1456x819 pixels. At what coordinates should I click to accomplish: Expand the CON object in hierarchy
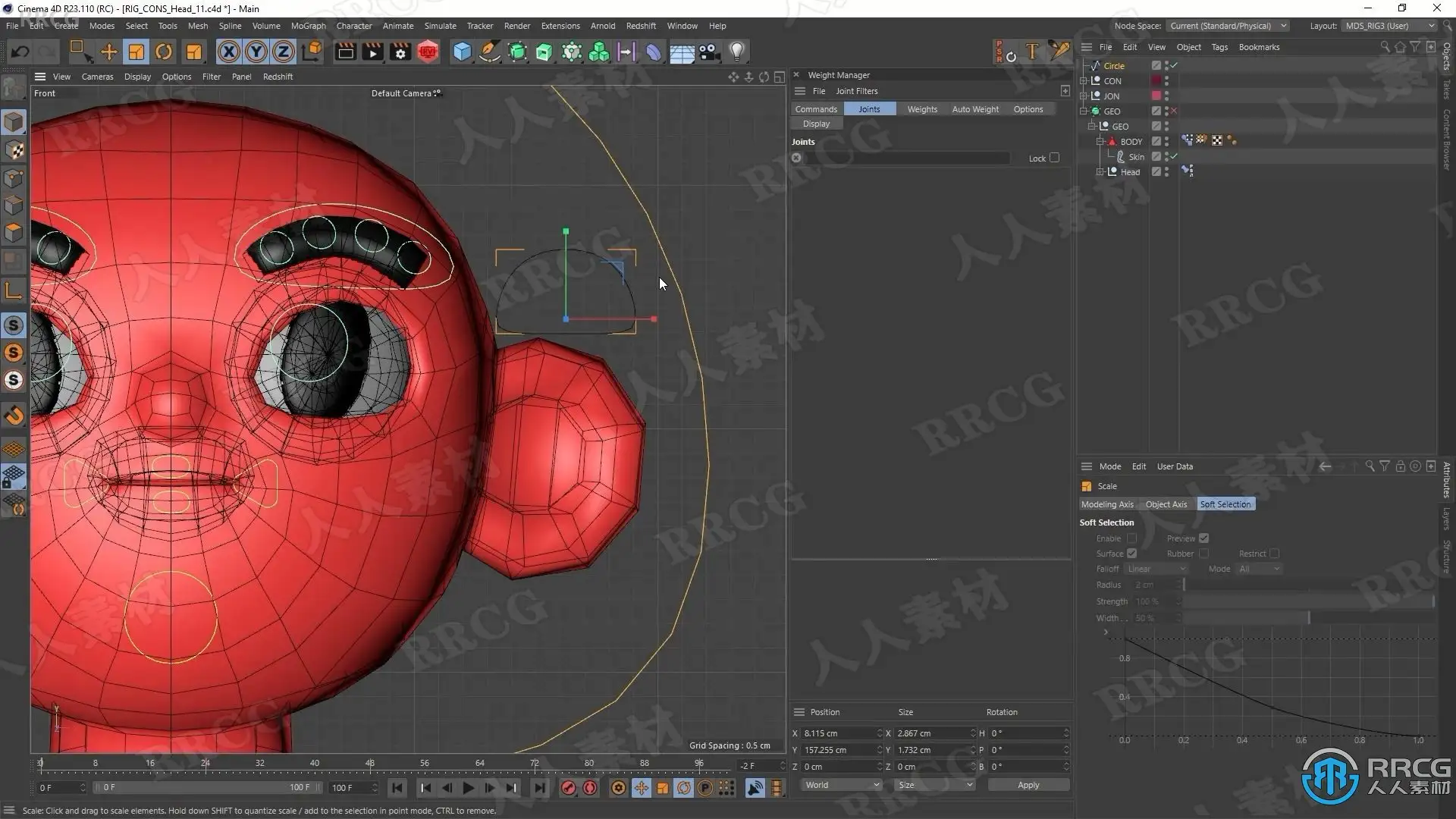pyautogui.click(x=1084, y=81)
